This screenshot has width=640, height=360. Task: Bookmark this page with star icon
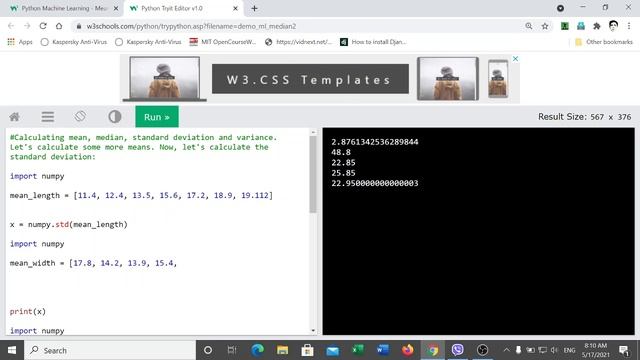point(545,26)
